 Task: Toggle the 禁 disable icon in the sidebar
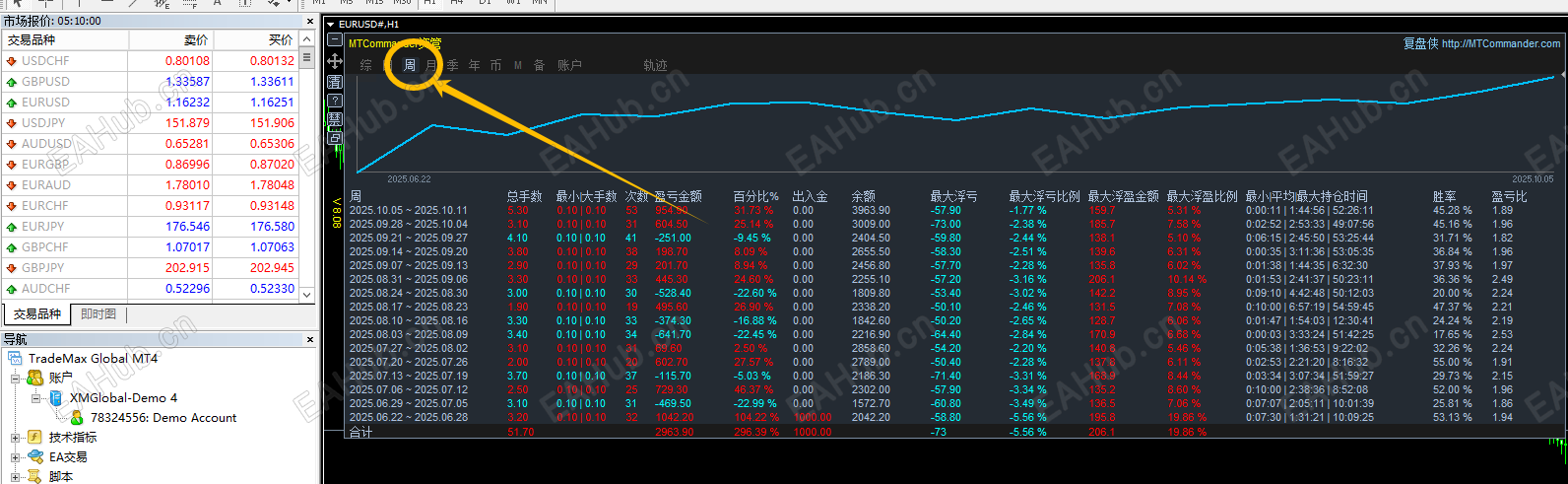(x=335, y=119)
